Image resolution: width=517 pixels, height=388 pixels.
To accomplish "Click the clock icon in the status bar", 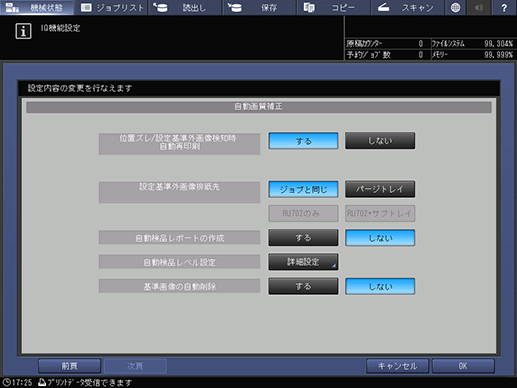I will tap(6, 382).
